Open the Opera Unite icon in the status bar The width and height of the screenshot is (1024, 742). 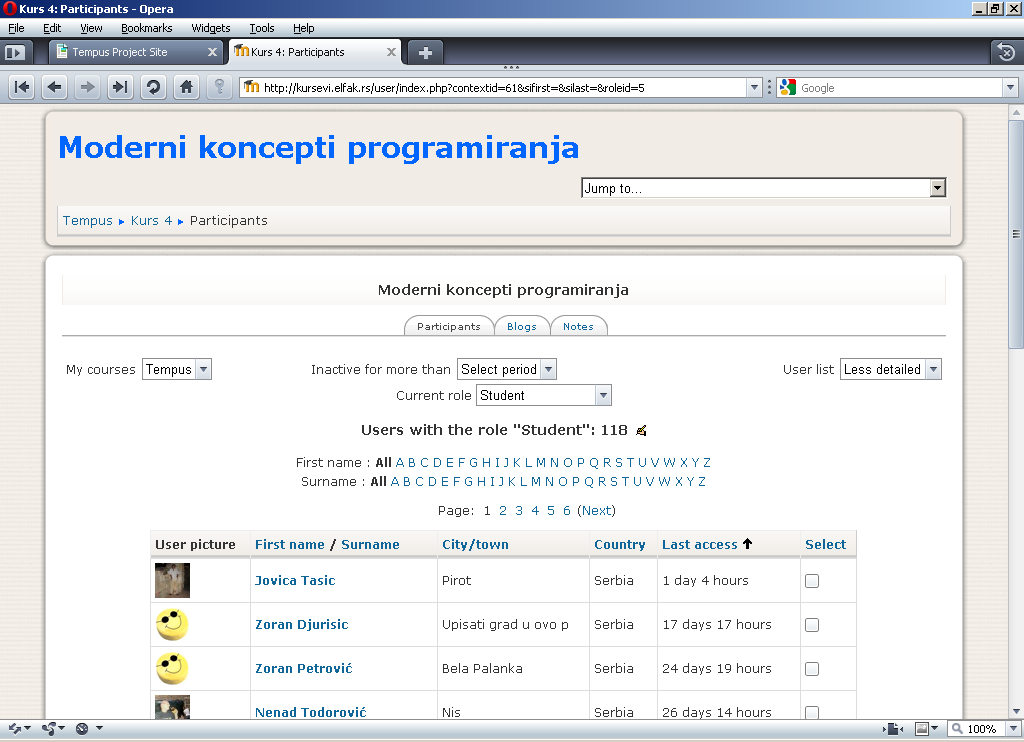pyautogui.click(x=49, y=728)
